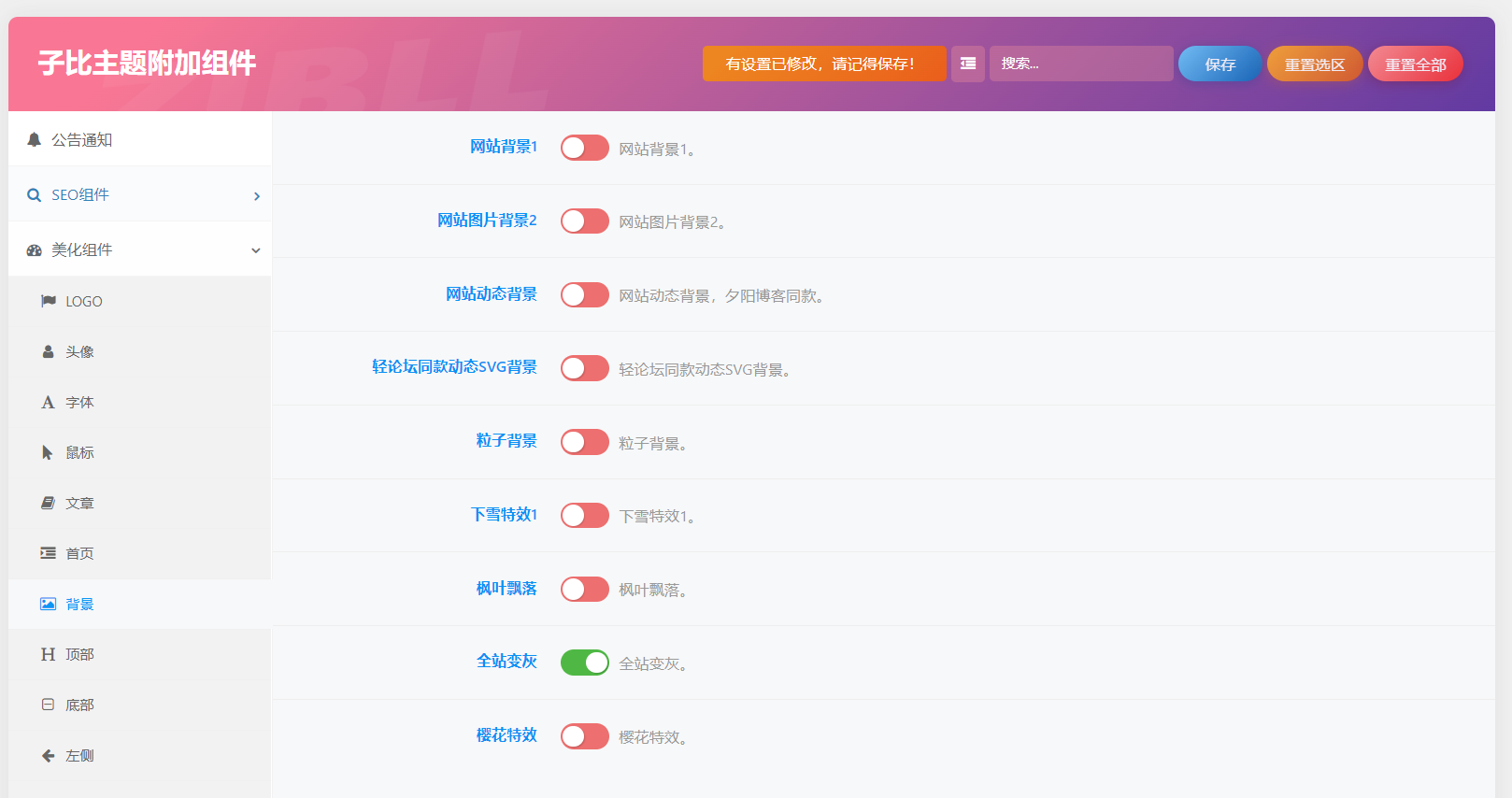
Task: Turn on the 网站动态背景 toggle
Action: pos(585,294)
